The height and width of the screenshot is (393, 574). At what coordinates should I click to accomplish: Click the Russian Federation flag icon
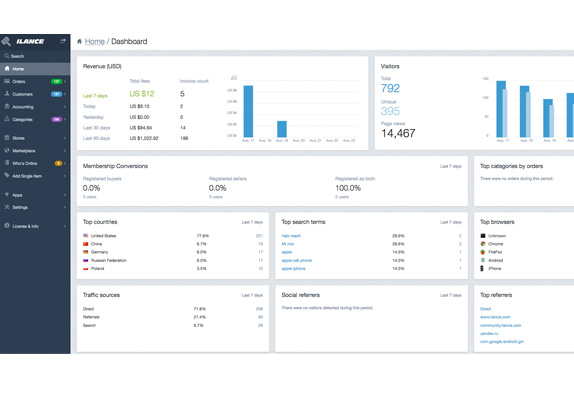[x=86, y=260]
